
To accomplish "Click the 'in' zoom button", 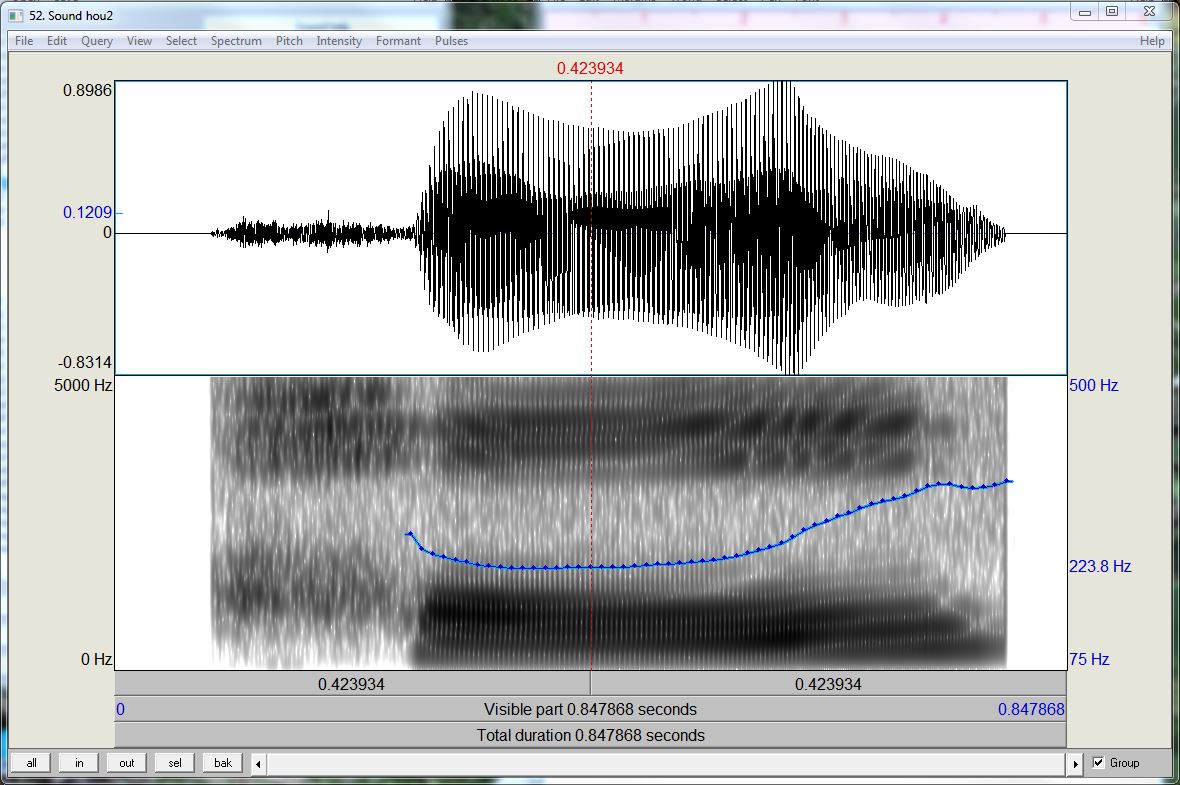I will (79, 762).
